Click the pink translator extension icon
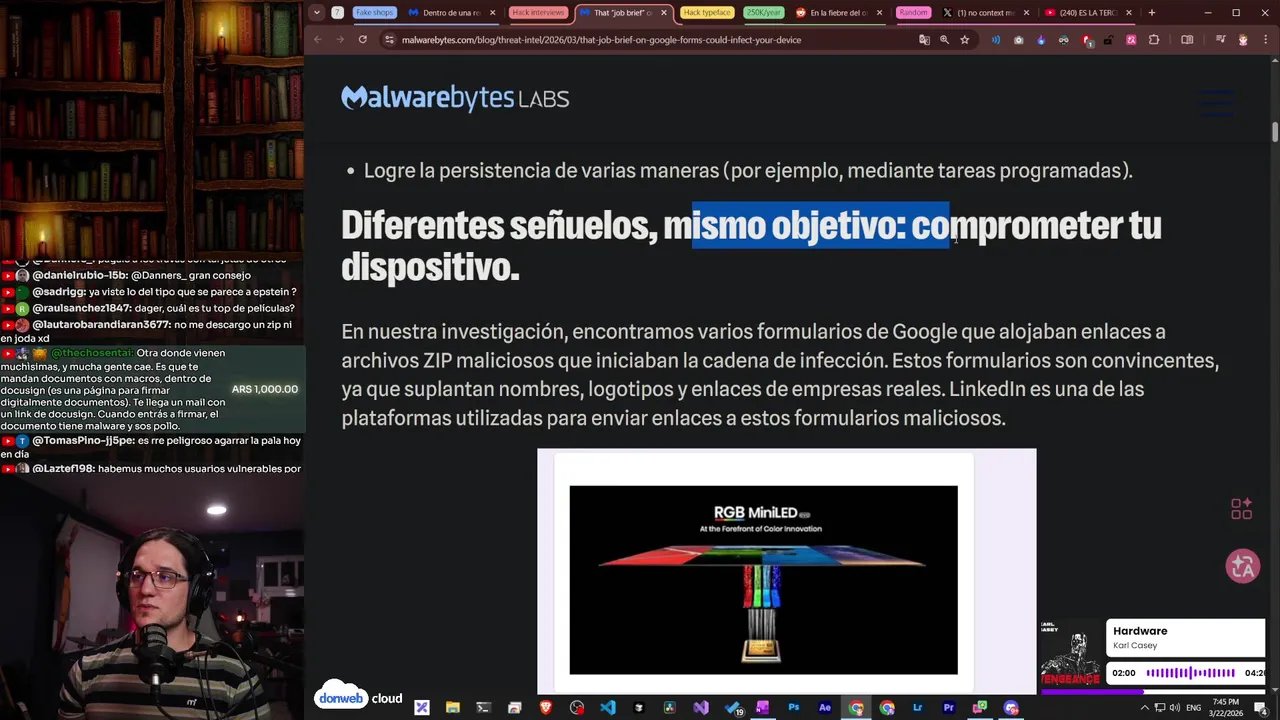Screen dimensions: 1280x720 click(x=1131, y=40)
